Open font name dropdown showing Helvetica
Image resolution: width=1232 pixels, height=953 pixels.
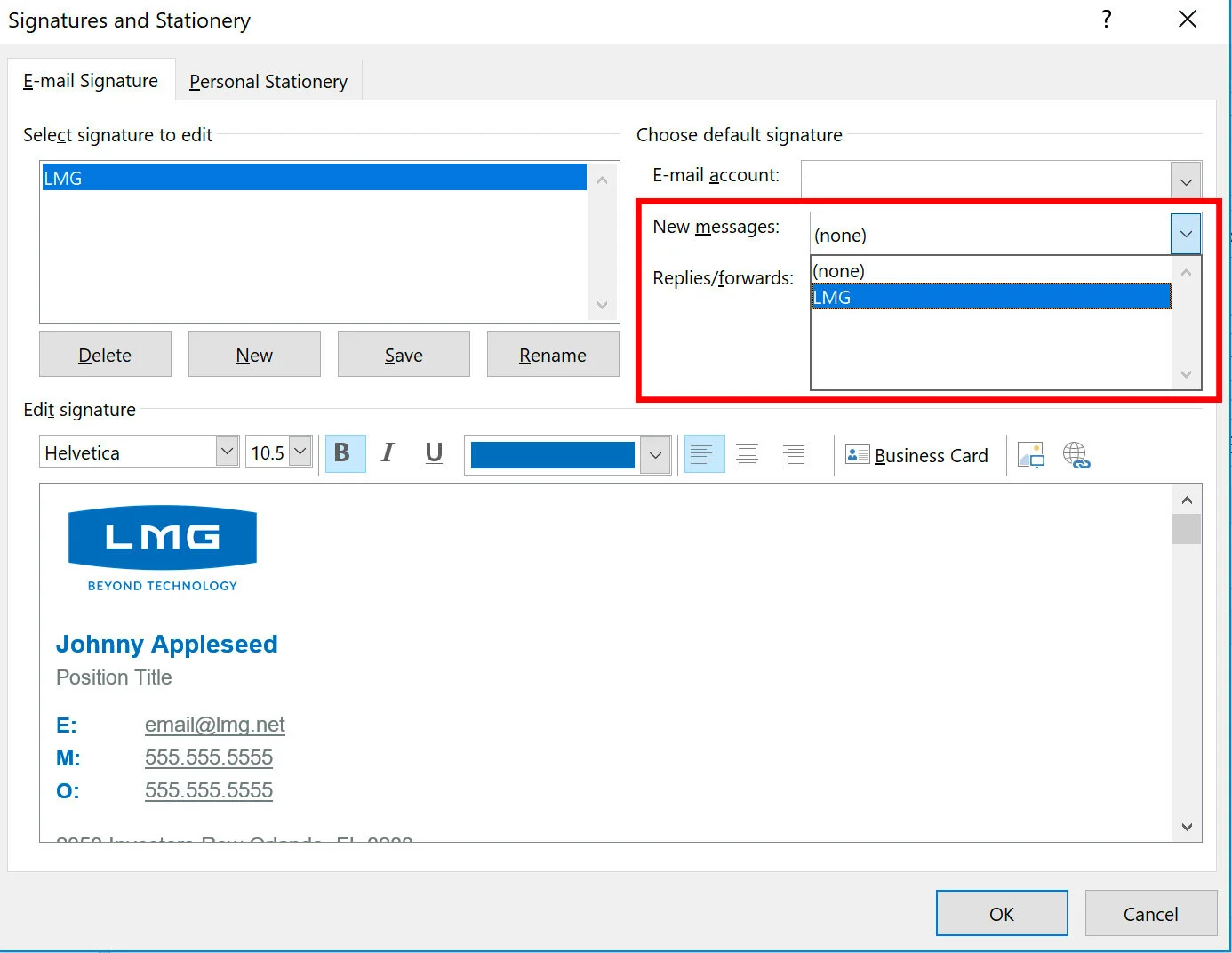tap(228, 452)
